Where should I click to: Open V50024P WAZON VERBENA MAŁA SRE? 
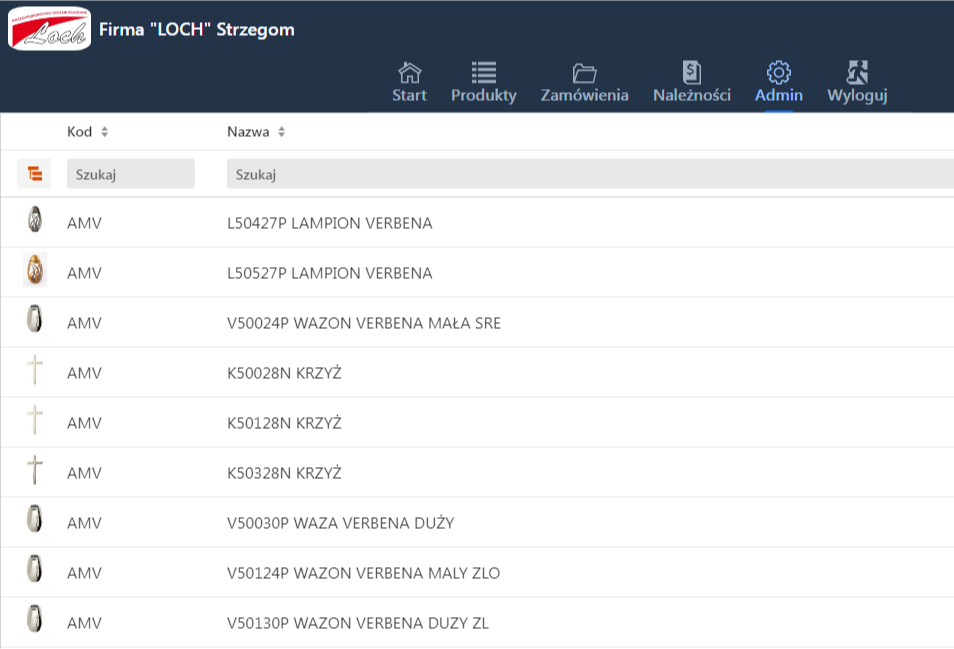pos(364,323)
